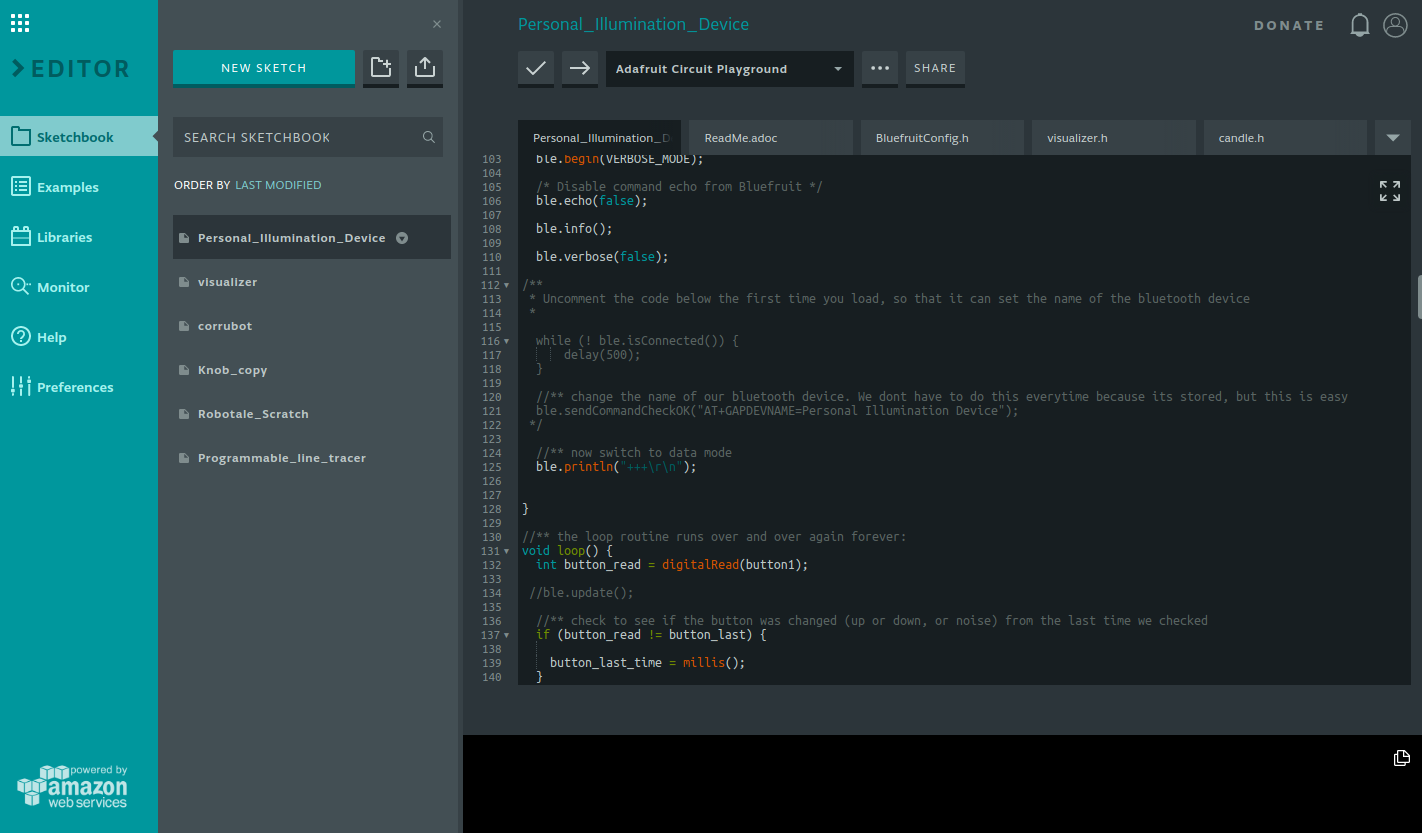Open the more actions ellipsis menu
Image resolution: width=1422 pixels, height=833 pixels.
tap(879, 69)
